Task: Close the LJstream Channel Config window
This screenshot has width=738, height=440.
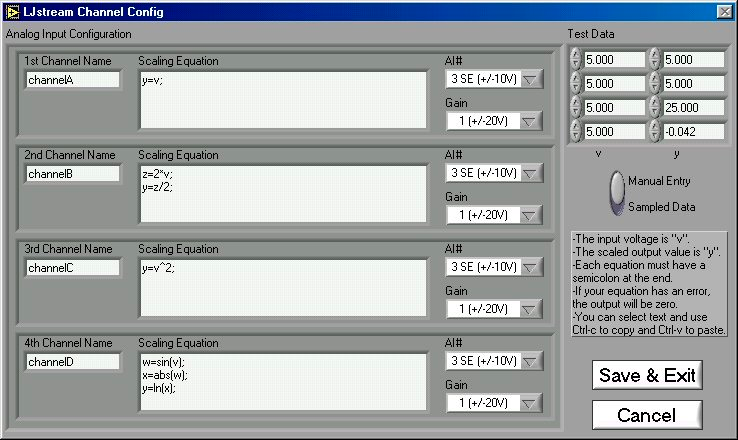Action: 724,11
